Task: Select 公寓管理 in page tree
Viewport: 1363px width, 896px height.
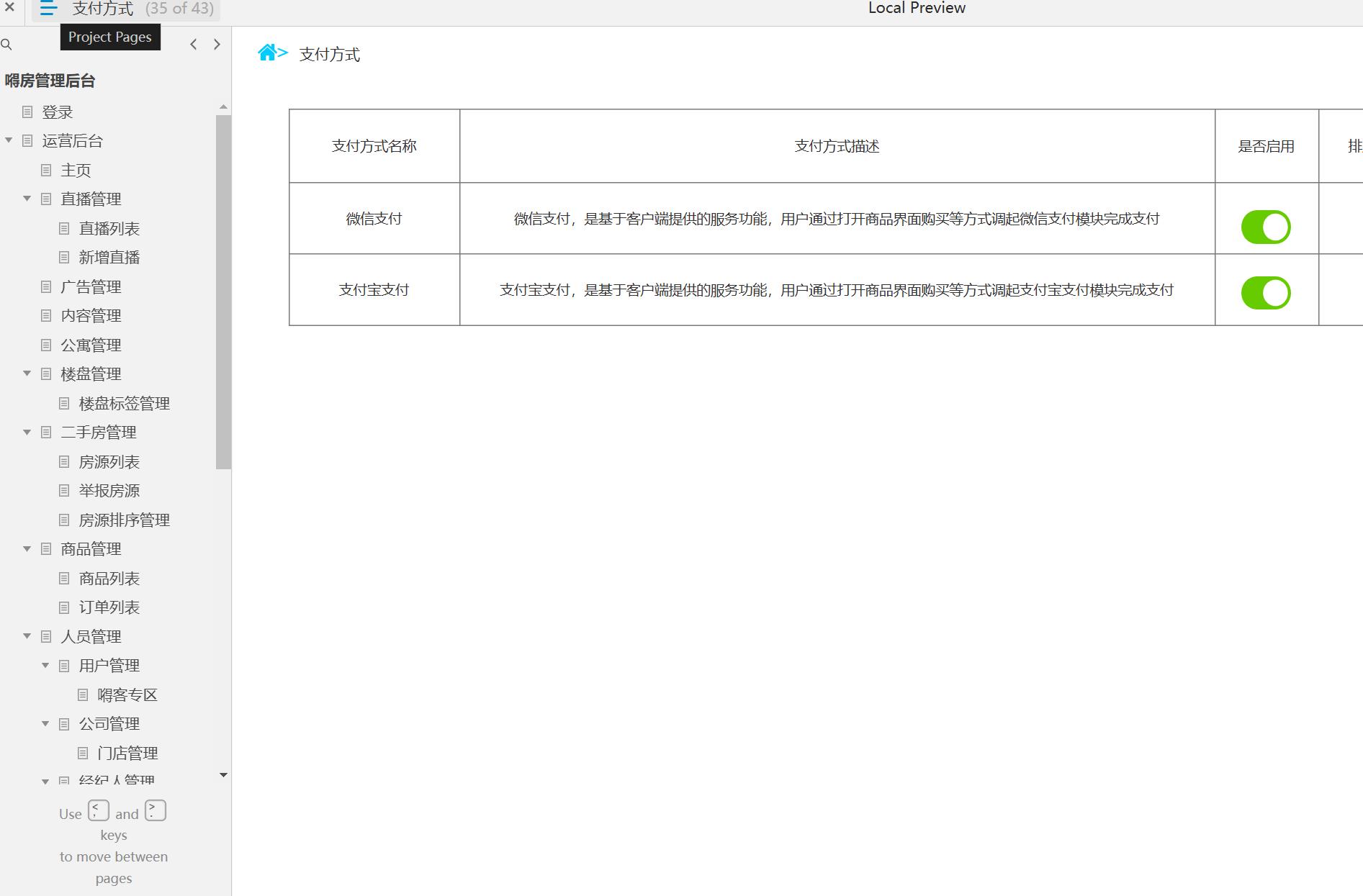Action: click(91, 345)
